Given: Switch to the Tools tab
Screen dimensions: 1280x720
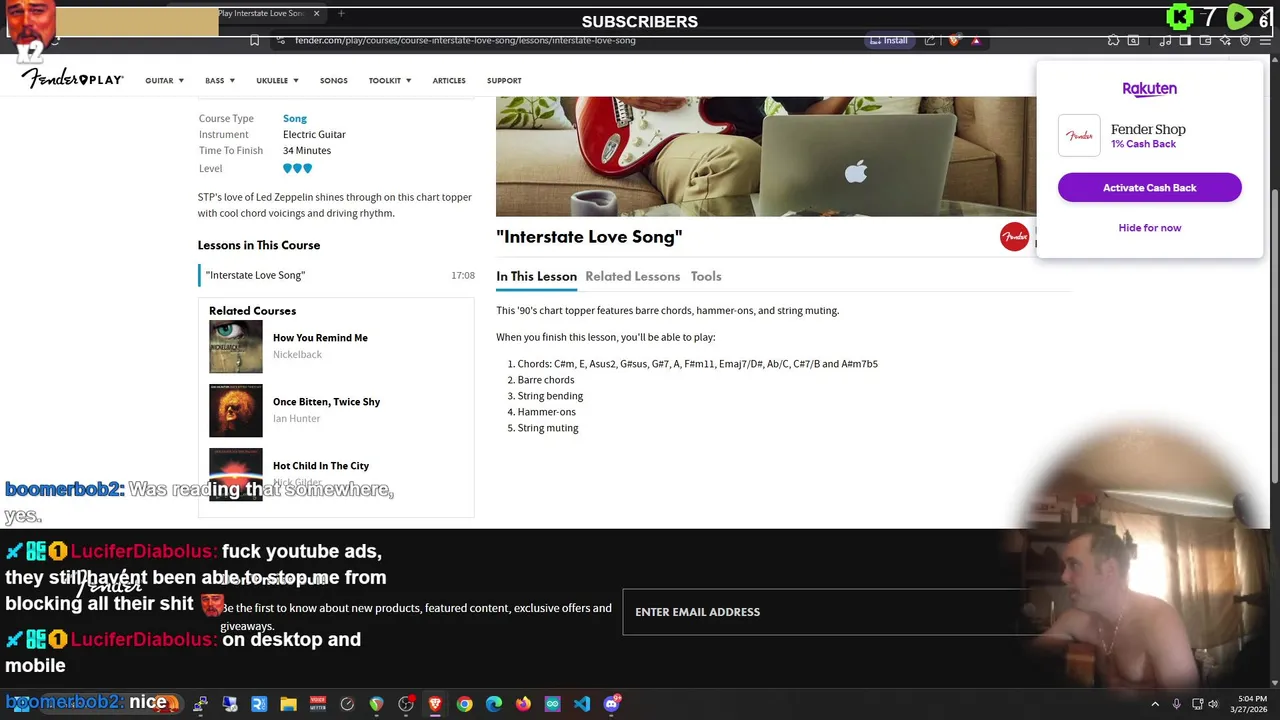Looking at the screenshot, I should coord(706,276).
